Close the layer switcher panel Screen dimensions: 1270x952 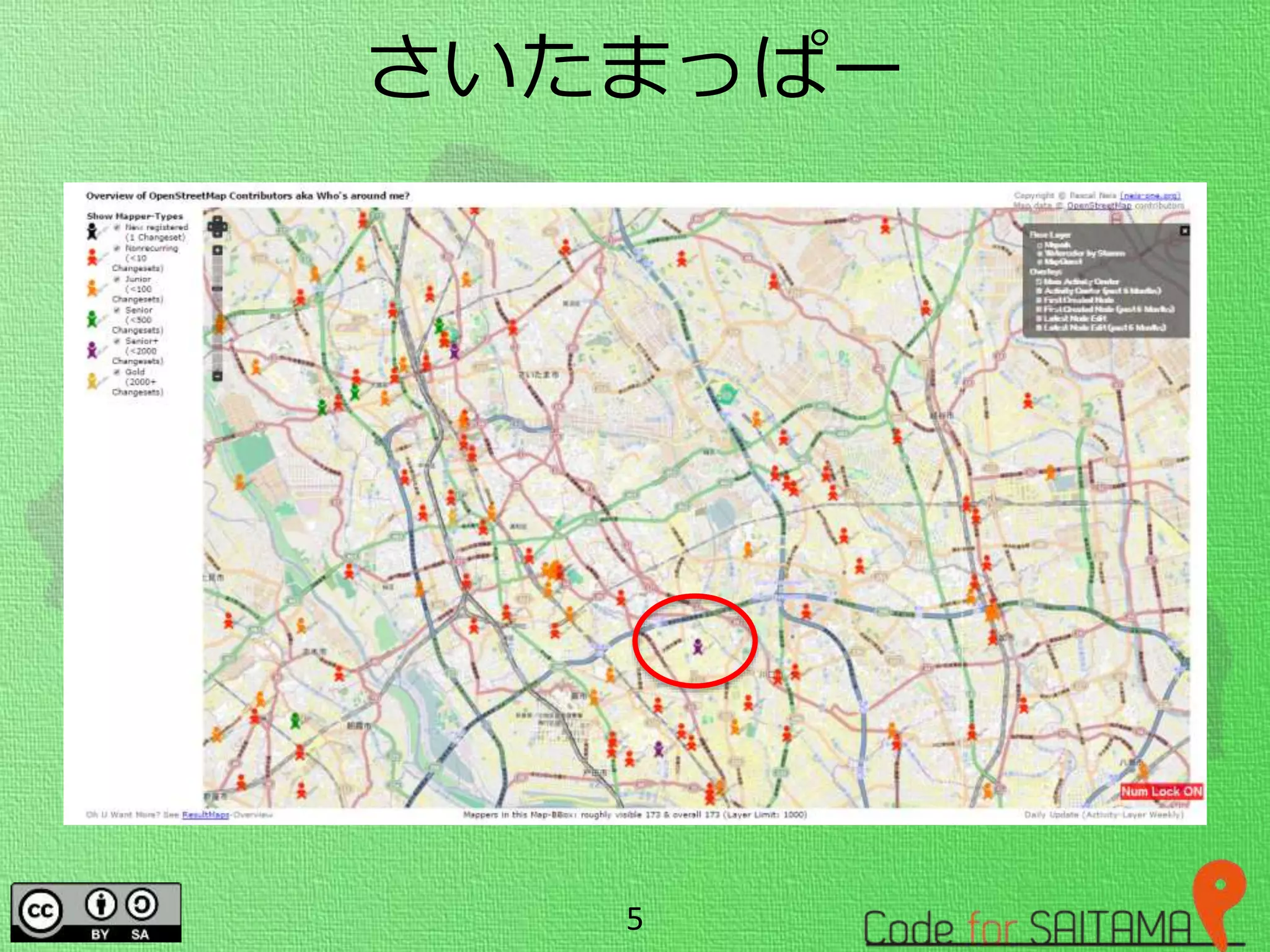(x=1184, y=231)
